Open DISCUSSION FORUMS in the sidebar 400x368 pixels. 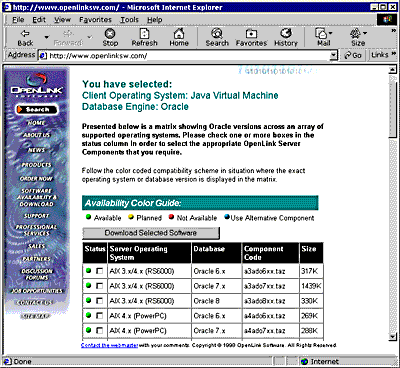pyautogui.click(x=37, y=274)
